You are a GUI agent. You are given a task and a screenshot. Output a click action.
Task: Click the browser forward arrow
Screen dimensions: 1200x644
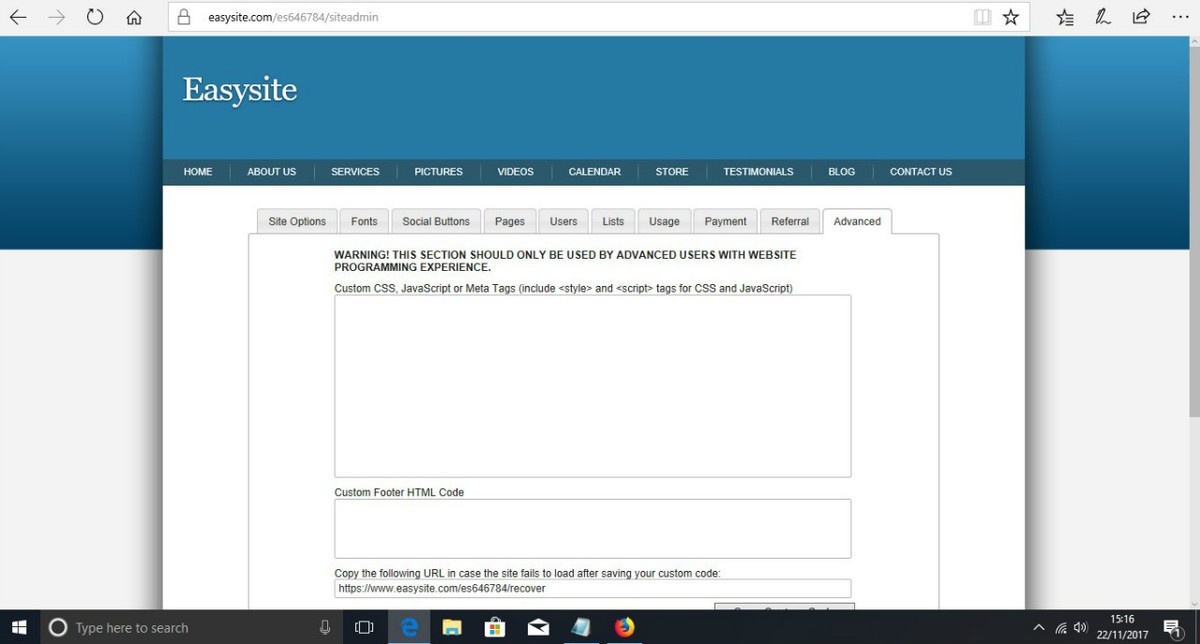coord(56,17)
